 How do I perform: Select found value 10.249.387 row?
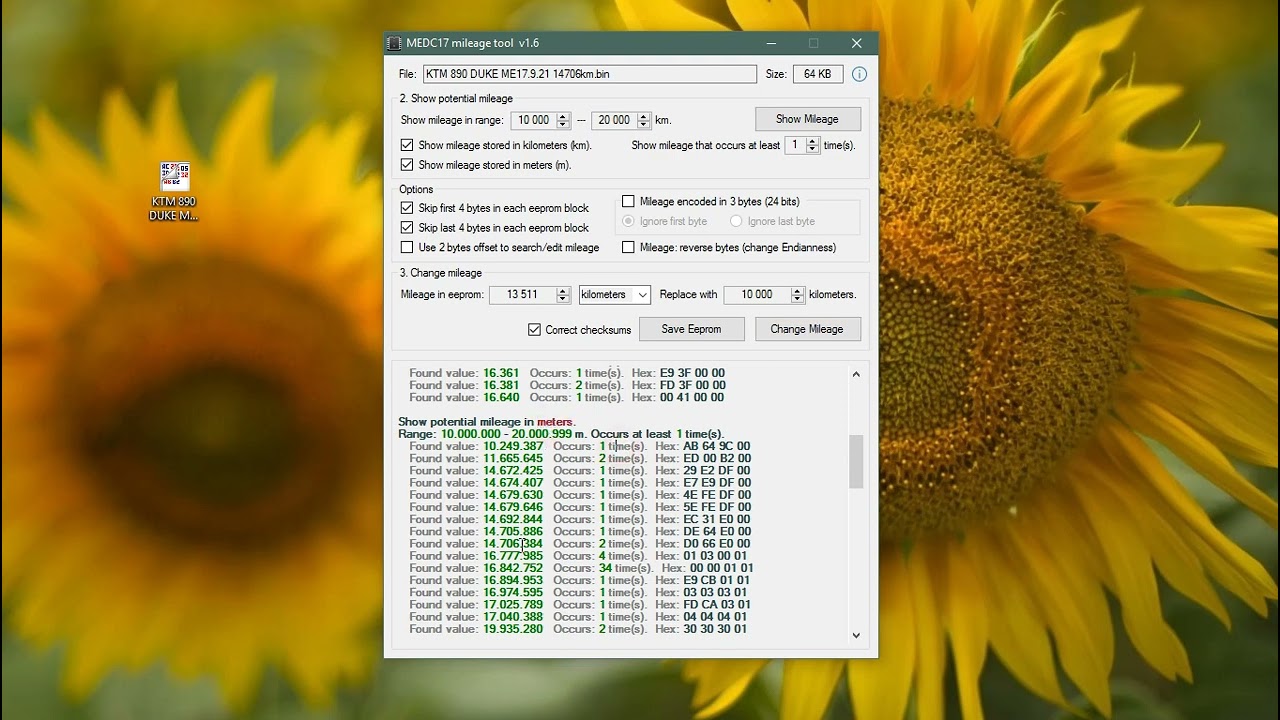click(580, 446)
